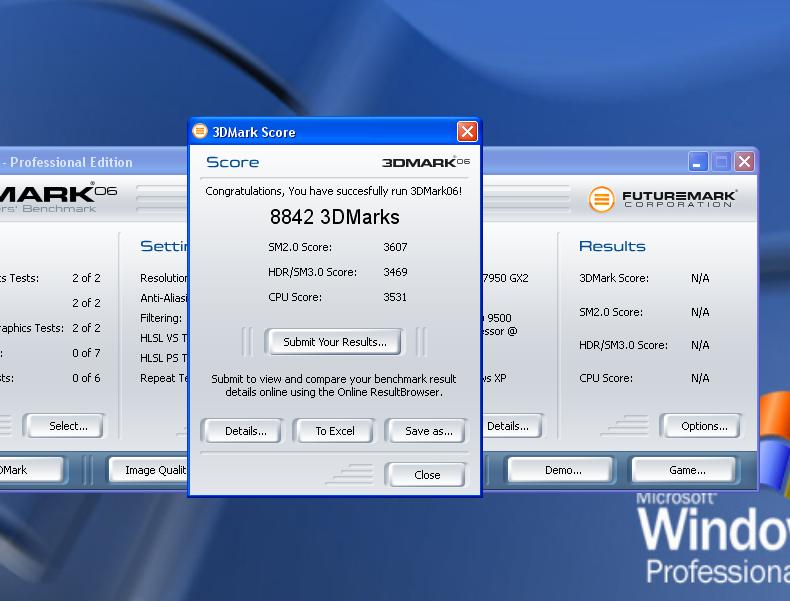Close the 3DMark06 Professional Edition main window
Screen dimensions: 790x601
(x=744, y=162)
